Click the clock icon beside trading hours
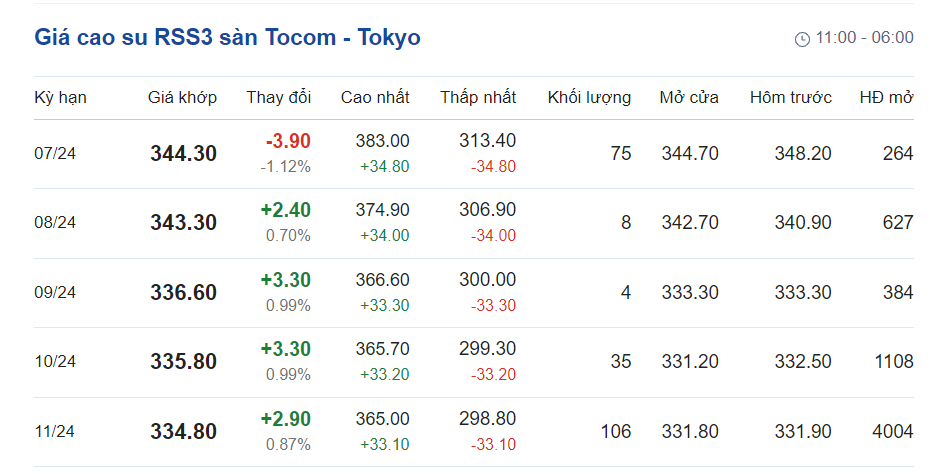This screenshot has height=474, width=936. point(802,39)
